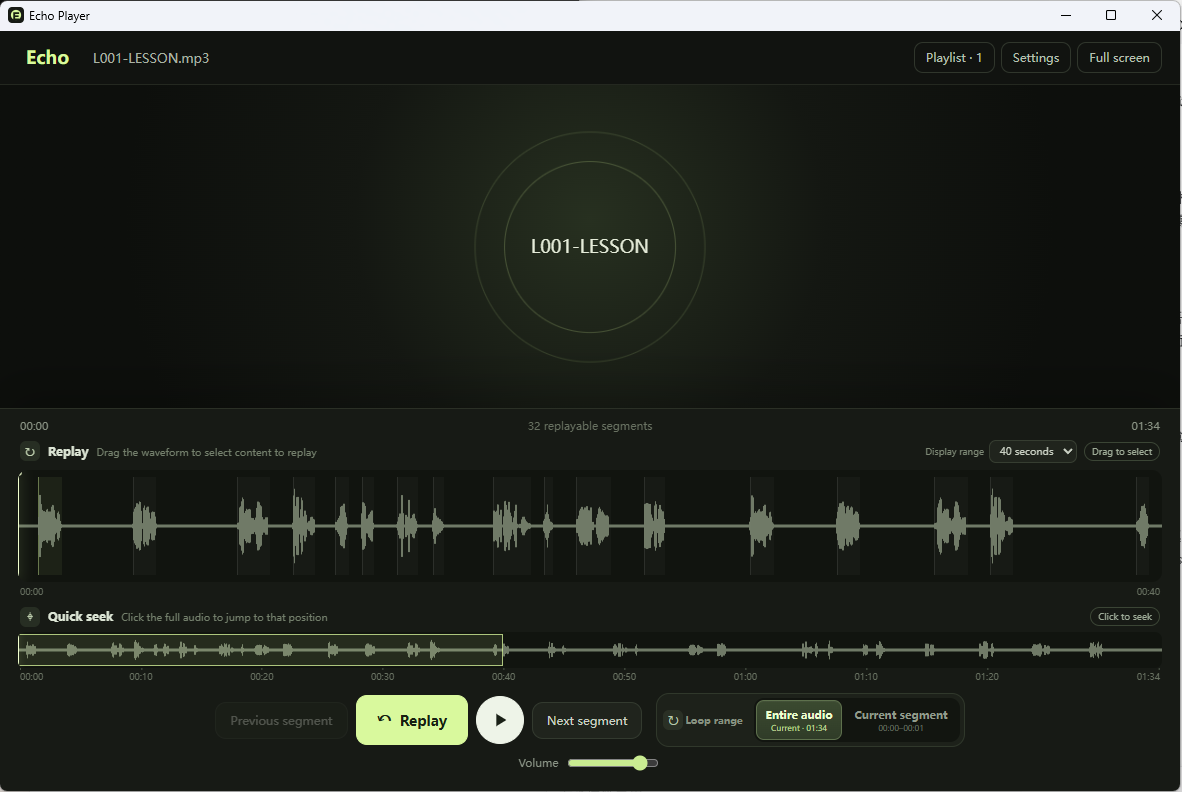Select Current segment loop range
The height and width of the screenshot is (792, 1182).
tap(901, 720)
